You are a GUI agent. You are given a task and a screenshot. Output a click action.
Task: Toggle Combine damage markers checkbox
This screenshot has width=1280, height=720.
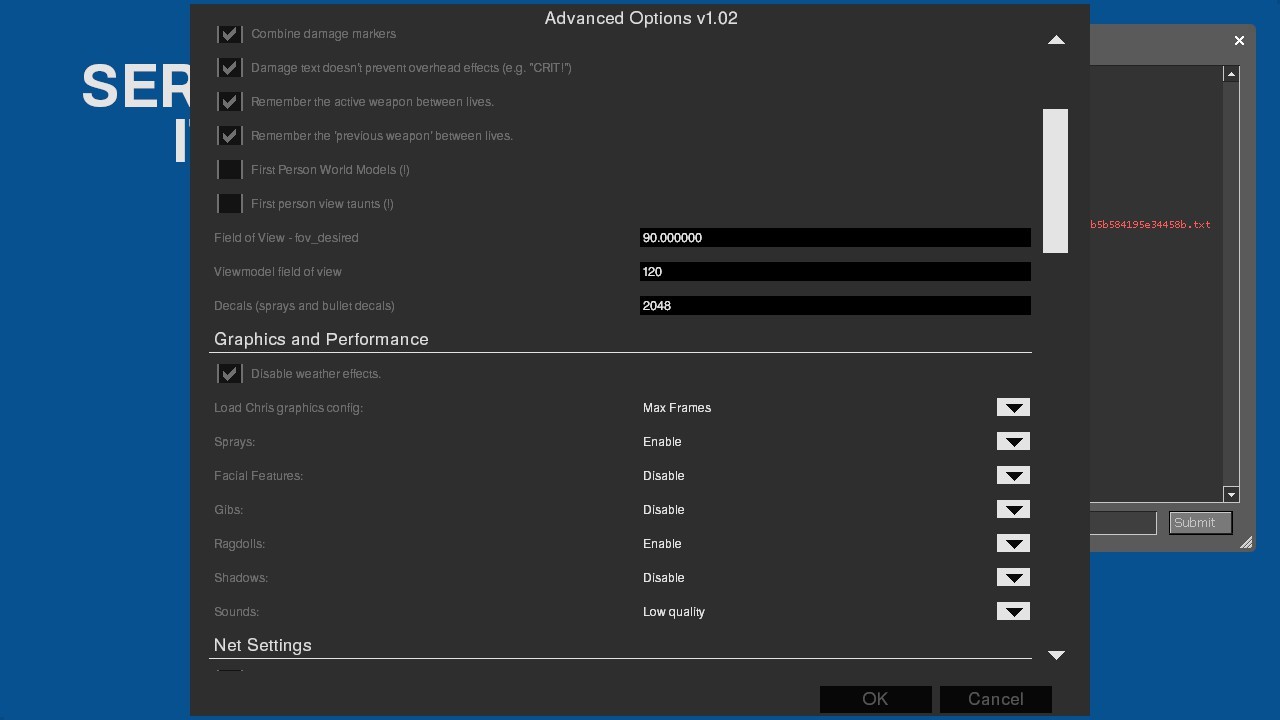click(x=230, y=34)
